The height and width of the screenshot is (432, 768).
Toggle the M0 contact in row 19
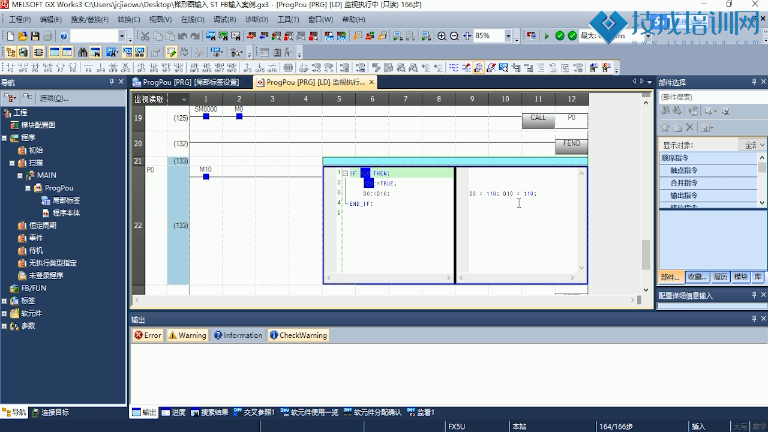(x=239, y=116)
